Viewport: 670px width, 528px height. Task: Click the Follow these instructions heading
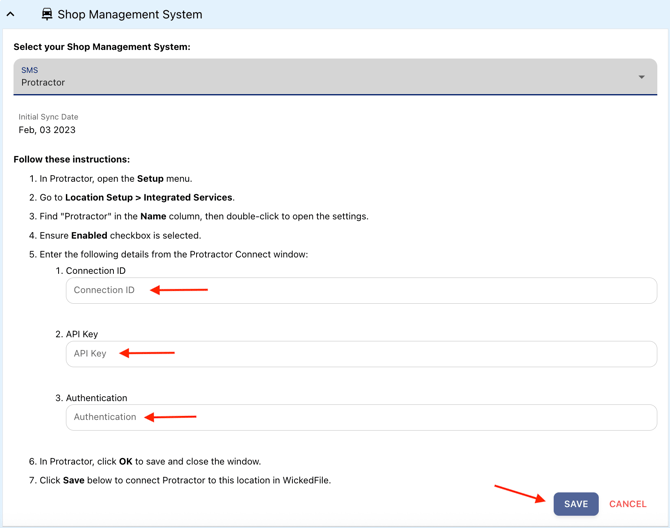pos(72,159)
